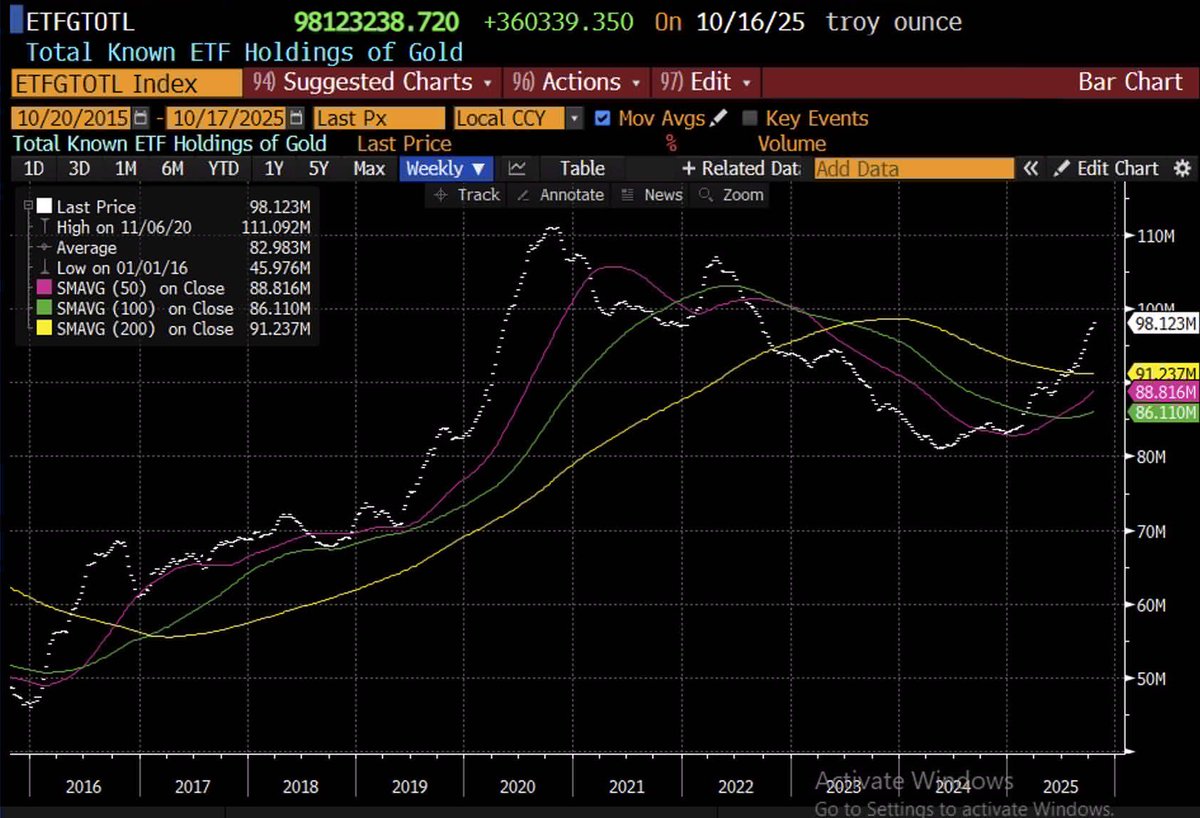Select the 3D range tab
This screenshot has height=818, width=1200.
click(79, 169)
